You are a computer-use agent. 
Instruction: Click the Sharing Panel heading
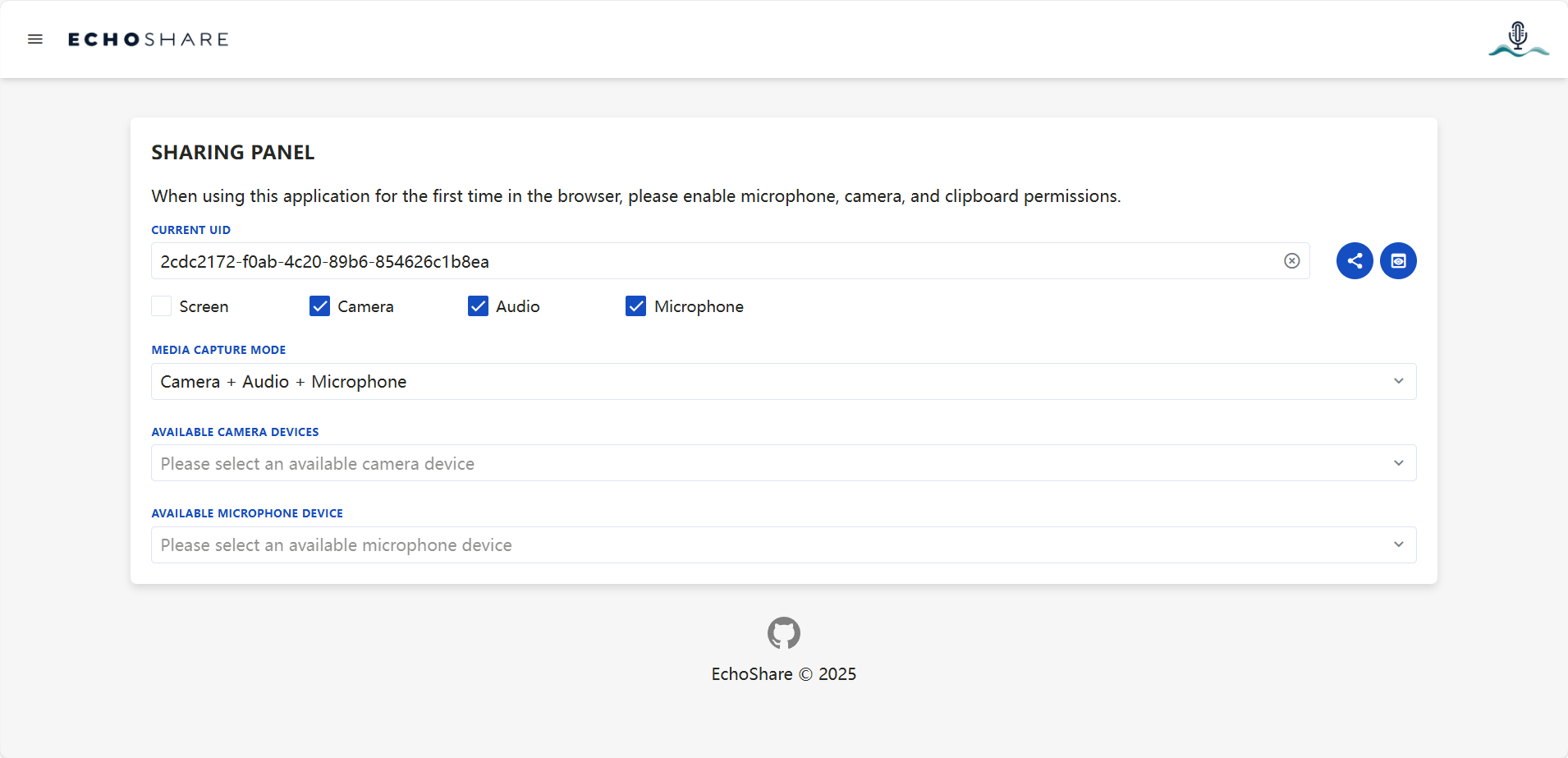[232, 152]
